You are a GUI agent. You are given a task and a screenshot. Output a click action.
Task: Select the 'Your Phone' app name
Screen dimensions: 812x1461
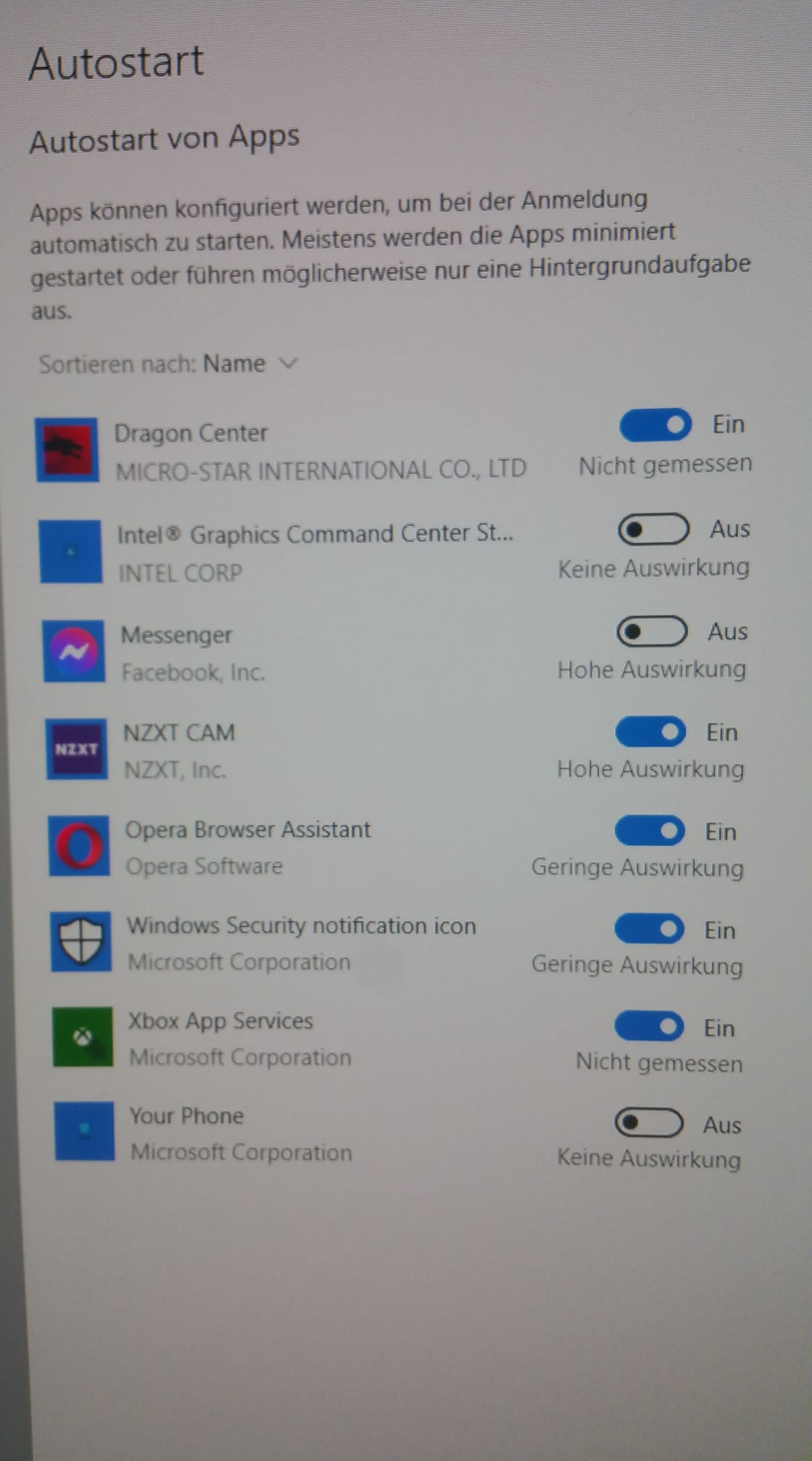pyautogui.click(x=186, y=1115)
